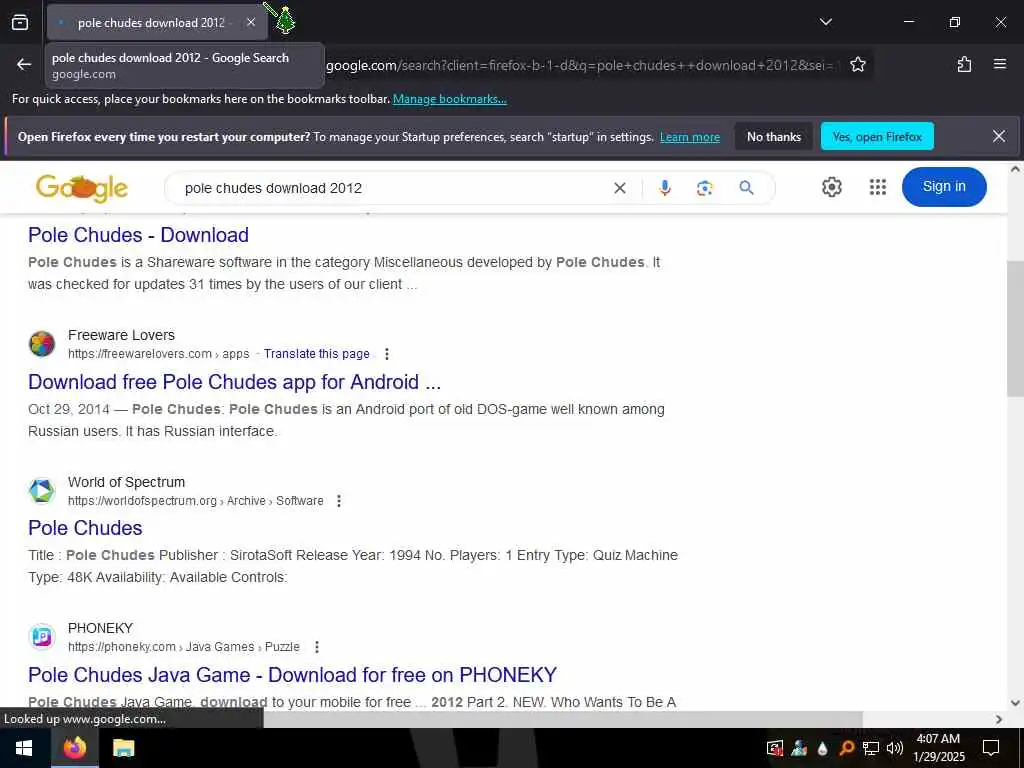Open Google quick settings gear
Viewport: 1024px width, 768px height.
tap(831, 187)
